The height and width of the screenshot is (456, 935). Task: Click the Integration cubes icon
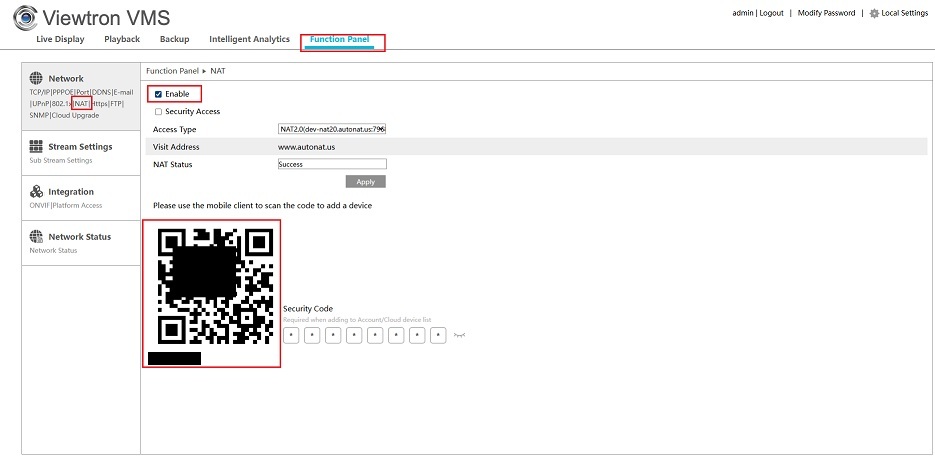(x=36, y=191)
